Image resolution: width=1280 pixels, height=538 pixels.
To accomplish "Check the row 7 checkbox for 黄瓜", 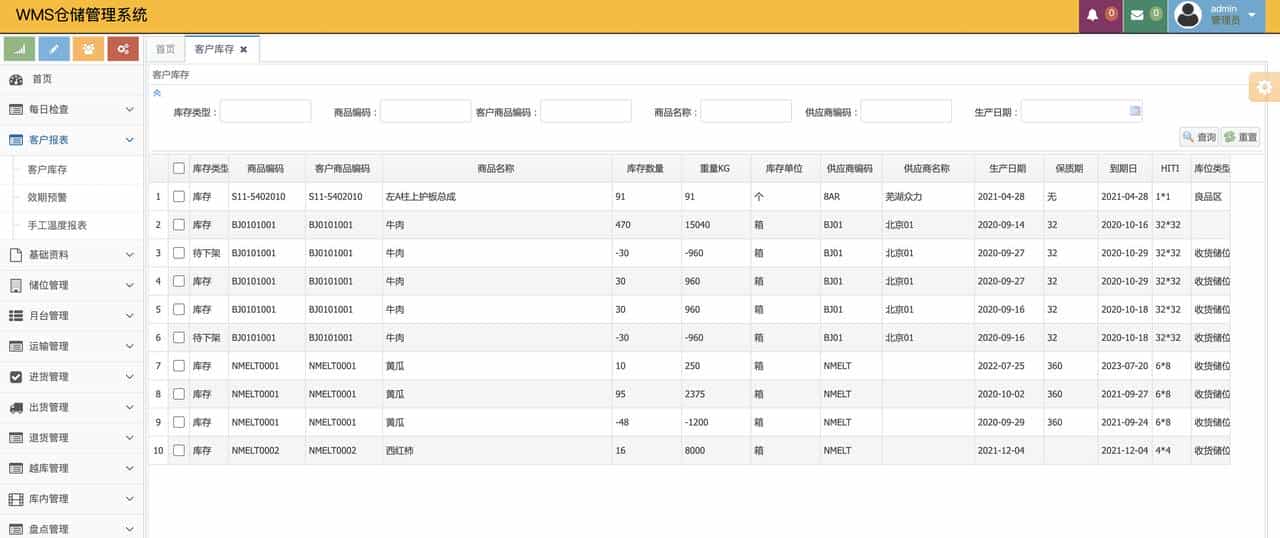I will (179, 366).
